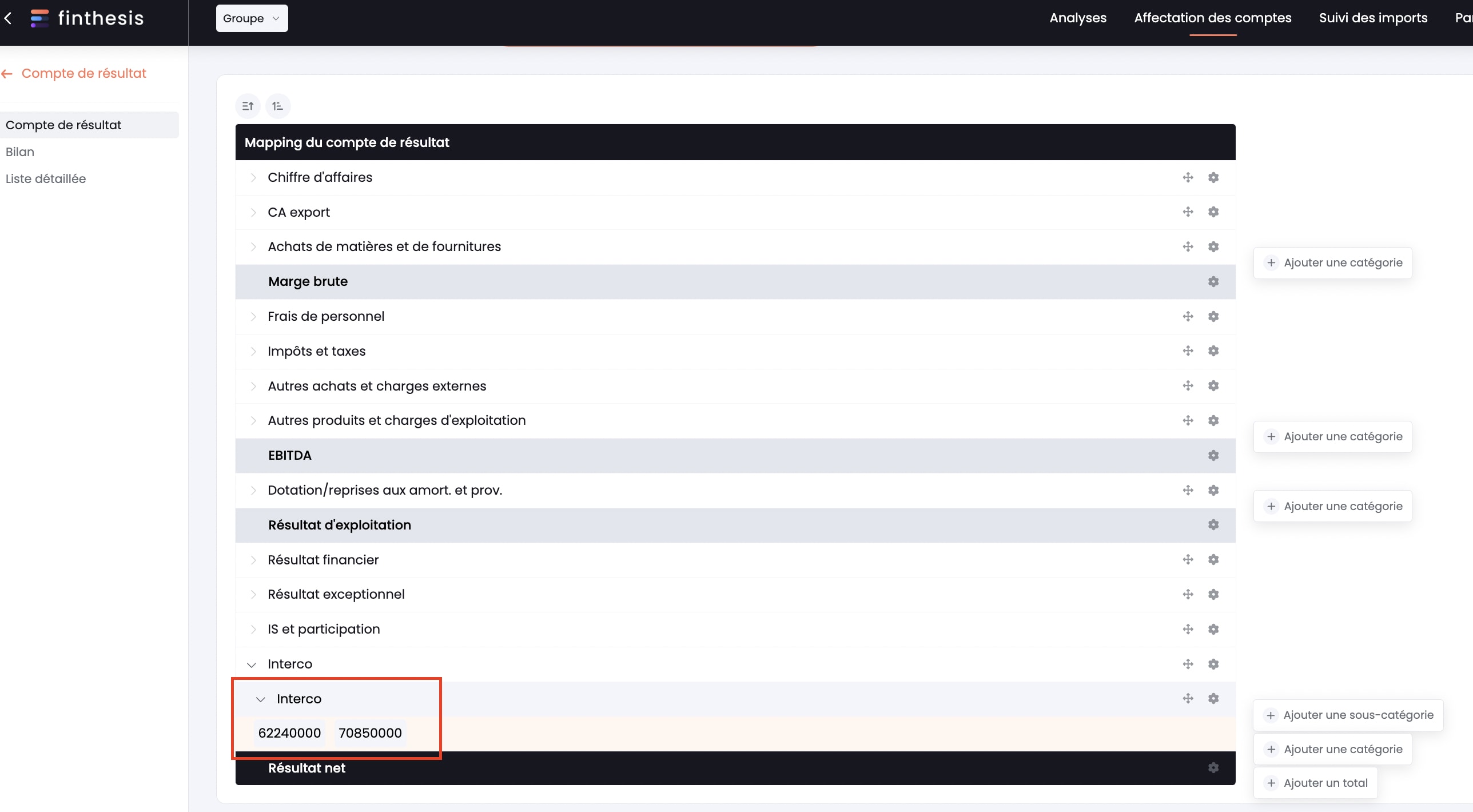The width and height of the screenshot is (1473, 812).
Task: Expand Résultat financier row
Action: click(253, 560)
